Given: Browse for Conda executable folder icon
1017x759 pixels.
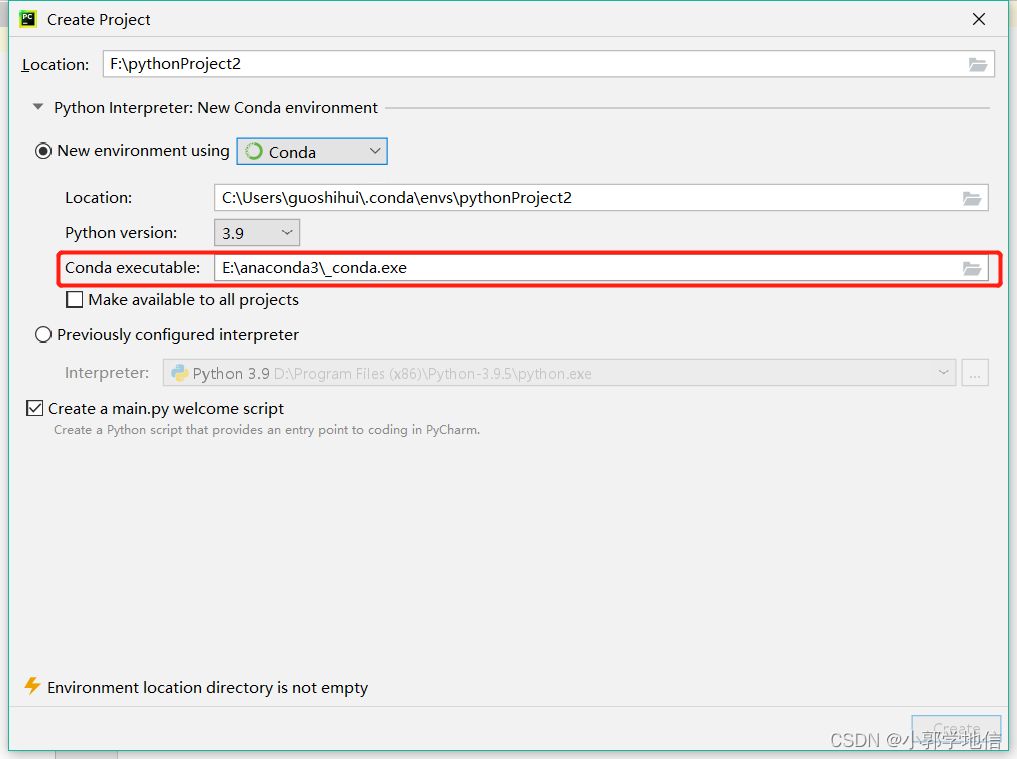Looking at the screenshot, I should coord(972,268).
